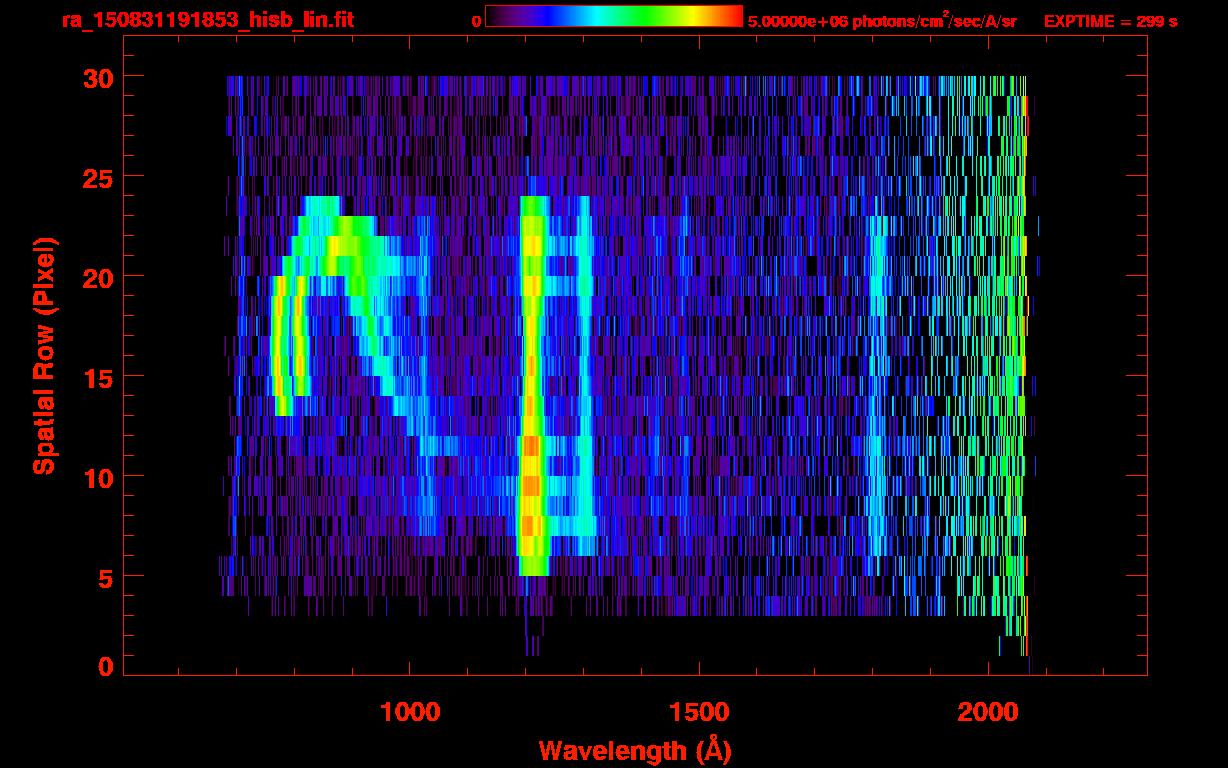Click the Spatial Row (Pixel) axis label
The width and height of the screenshot is (1228, 768).
[44, 356]
